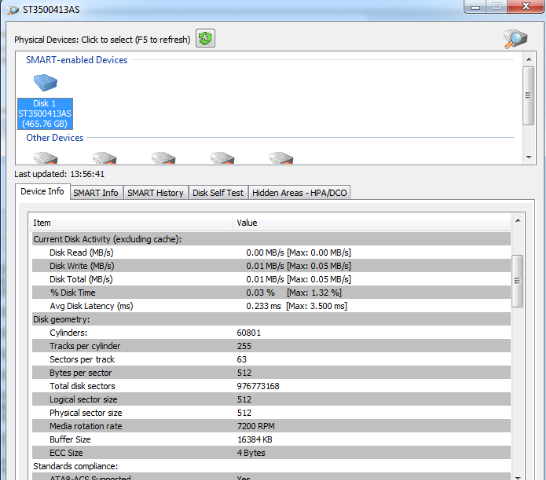
Task: Select the Disk Total (MB/s) row
Action: (271, 279)
